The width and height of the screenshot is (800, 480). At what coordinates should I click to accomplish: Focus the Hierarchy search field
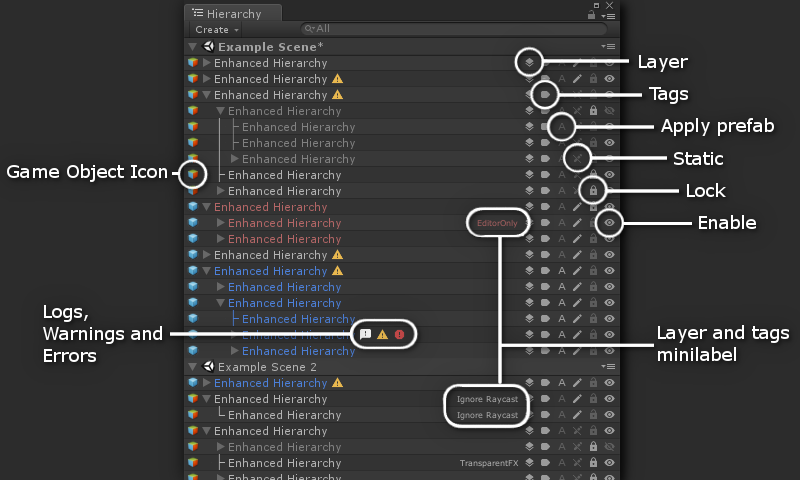pos(450,30)
